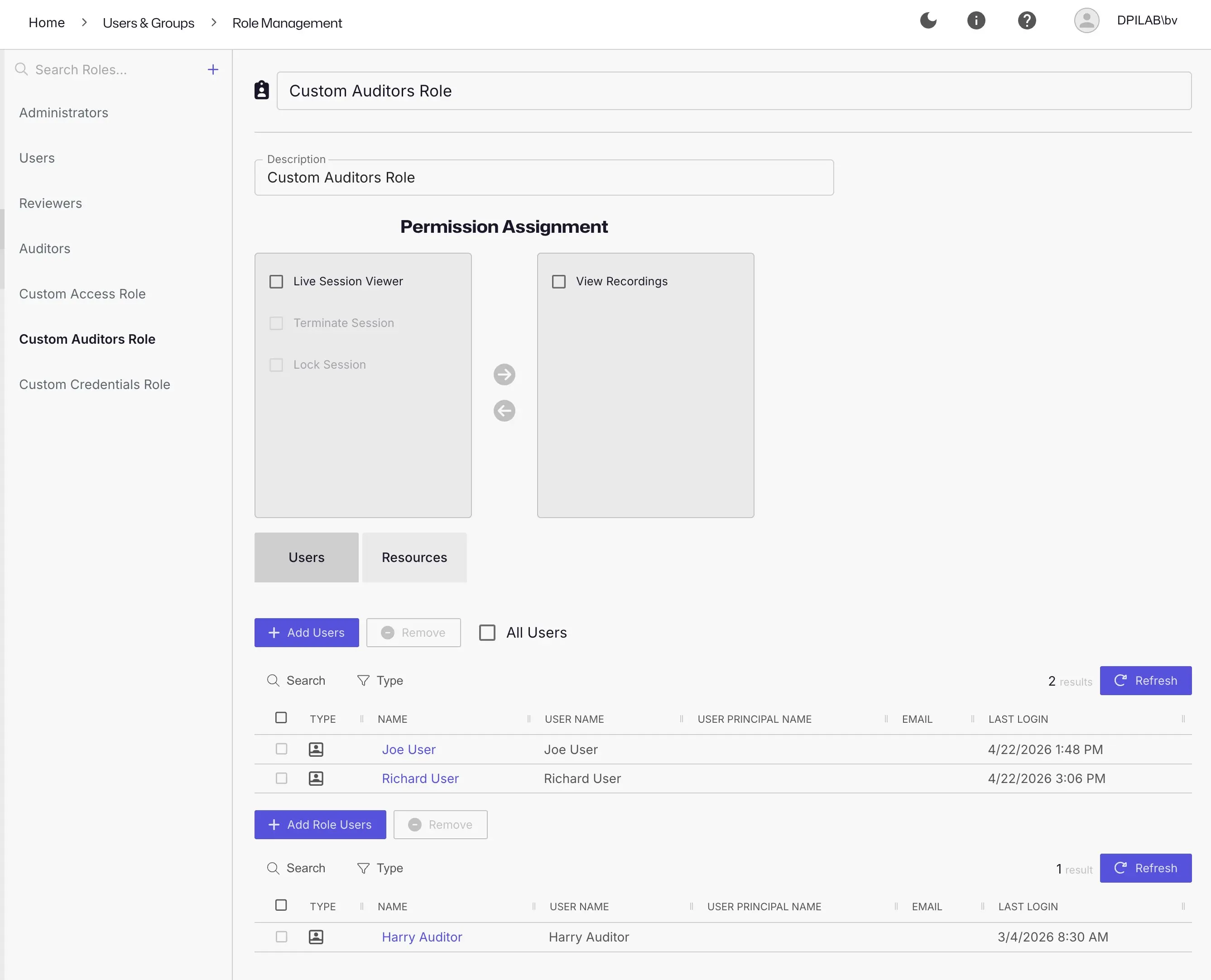This screenshot has width=1211, height=980.
Task: Select Custom Auditors Role in sidebar
Action: point(87,339)
